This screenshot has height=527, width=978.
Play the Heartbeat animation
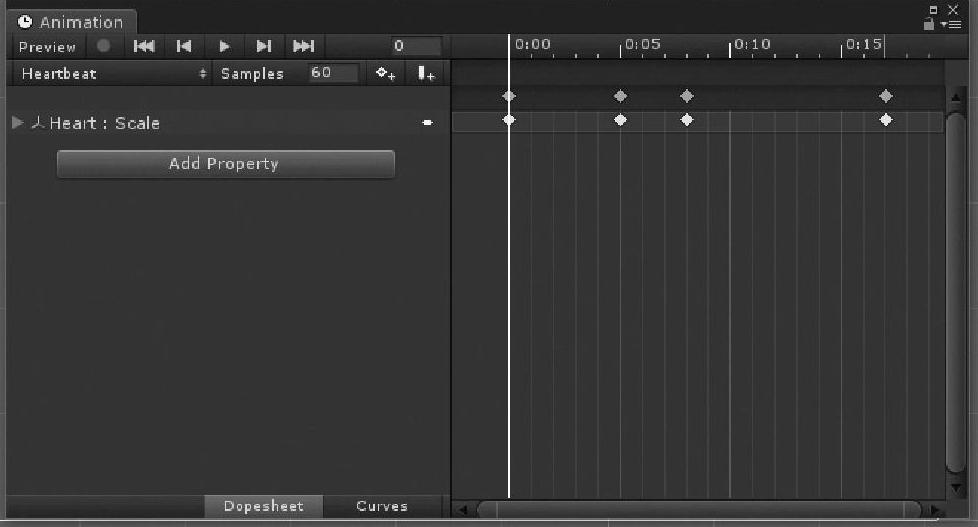[225, 46]
